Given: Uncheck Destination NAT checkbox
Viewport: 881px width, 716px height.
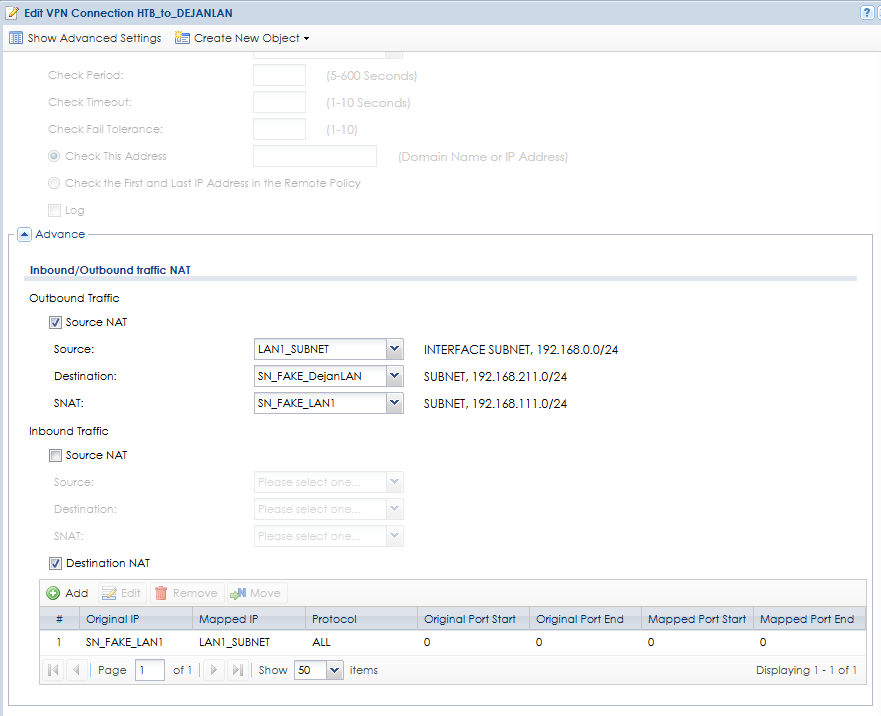Looking at the screenshot, I should point(55,563).
